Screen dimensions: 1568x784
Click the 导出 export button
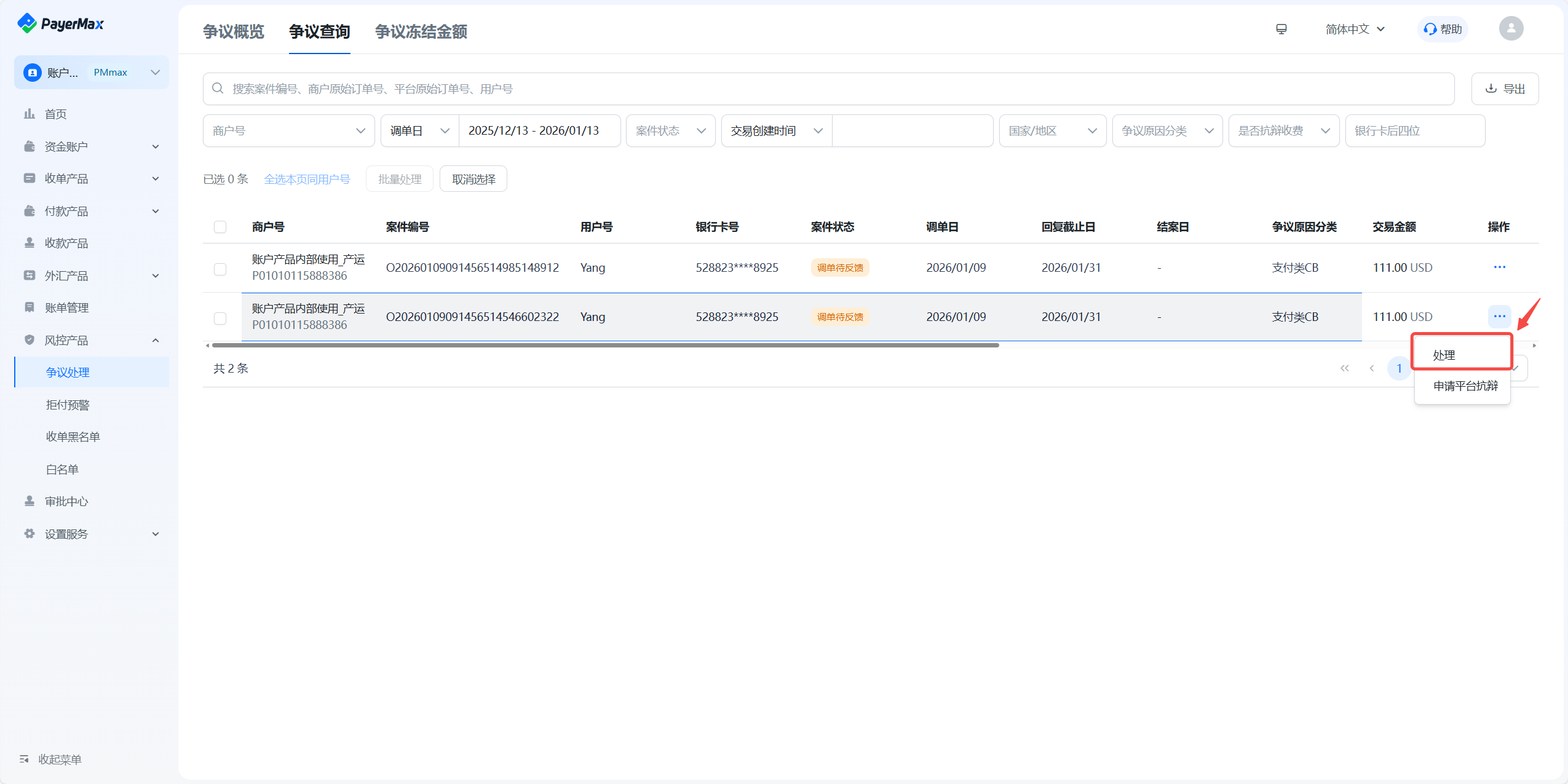pos(1505,89)
